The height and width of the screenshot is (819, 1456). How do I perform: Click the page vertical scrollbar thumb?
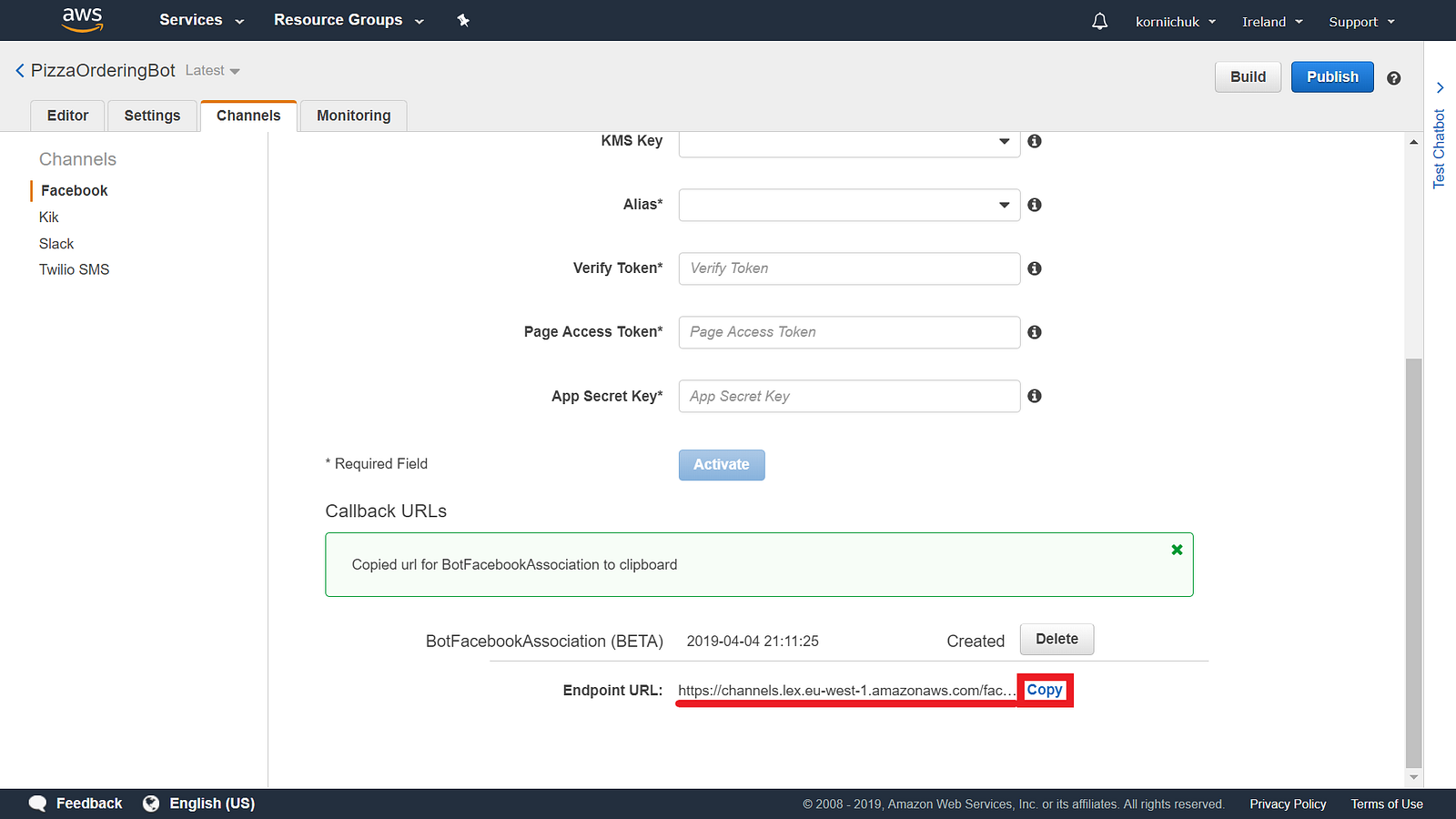tap(1413, 562)
